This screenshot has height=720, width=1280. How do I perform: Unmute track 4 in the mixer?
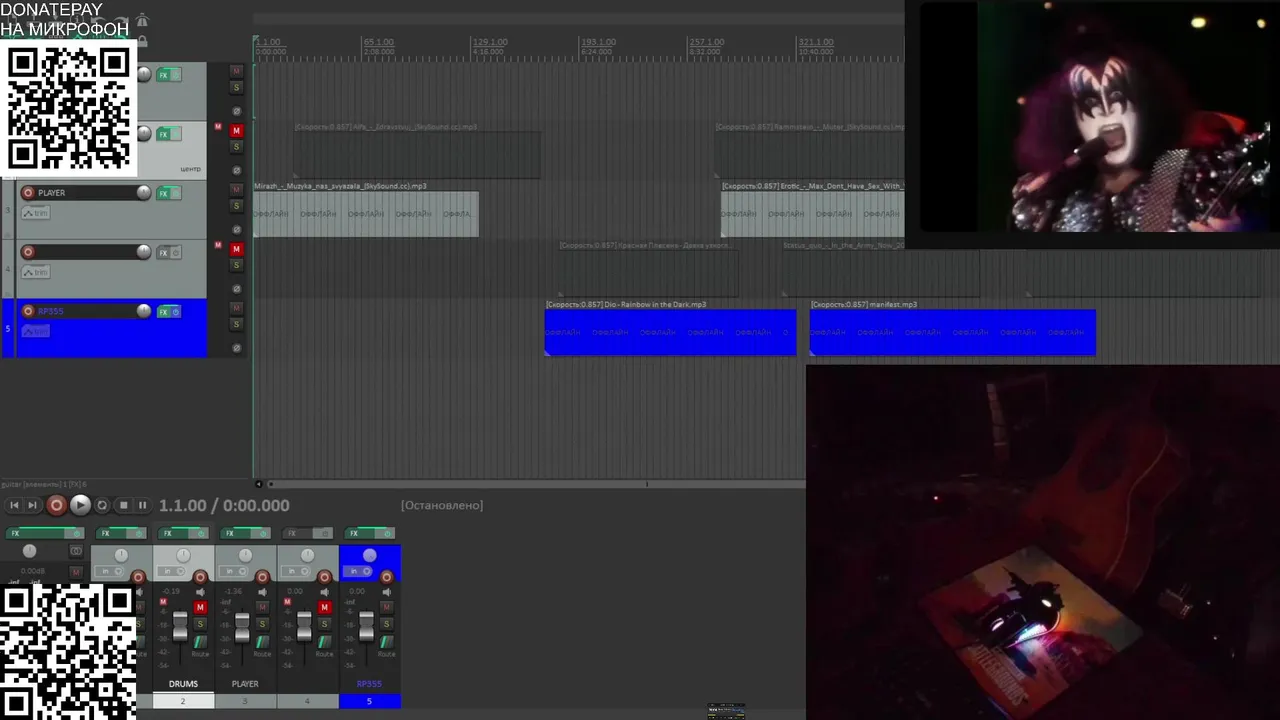tap(324, 607)
